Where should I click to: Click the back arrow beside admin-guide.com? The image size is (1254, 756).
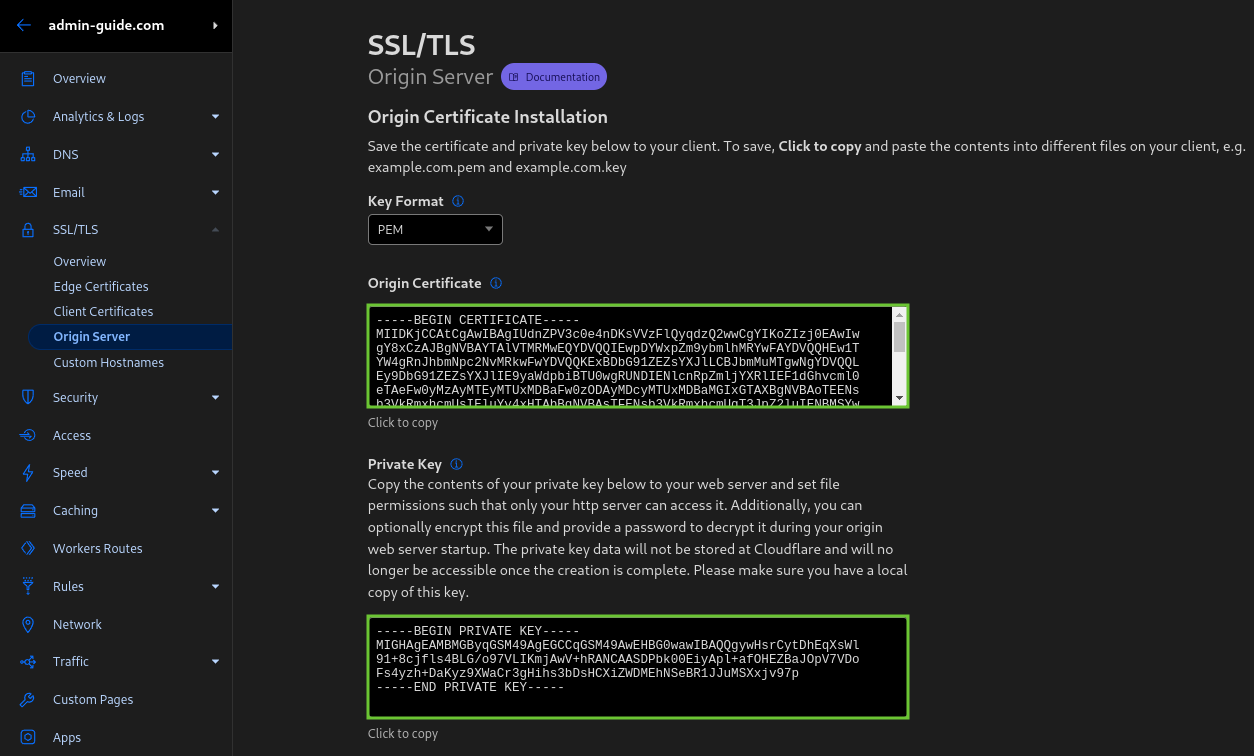pyautogui.click(x=22, y=25)
